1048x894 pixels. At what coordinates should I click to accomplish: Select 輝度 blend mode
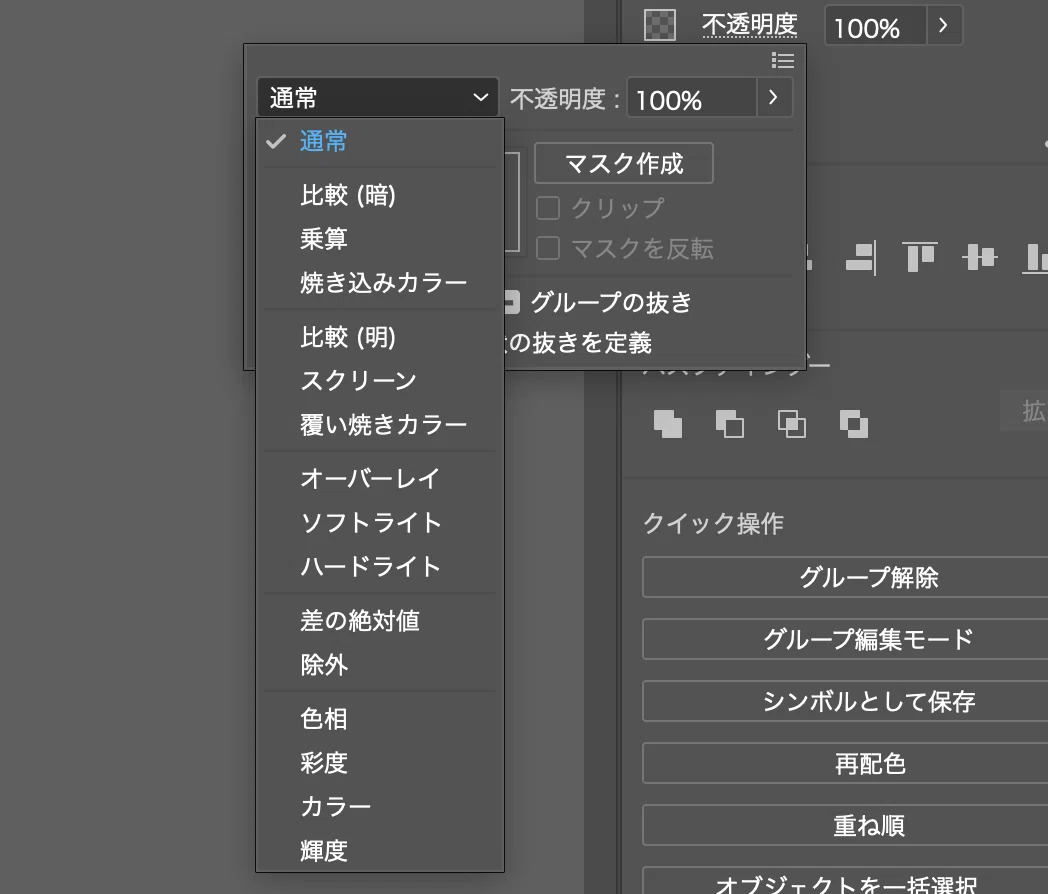coord(380,851)
